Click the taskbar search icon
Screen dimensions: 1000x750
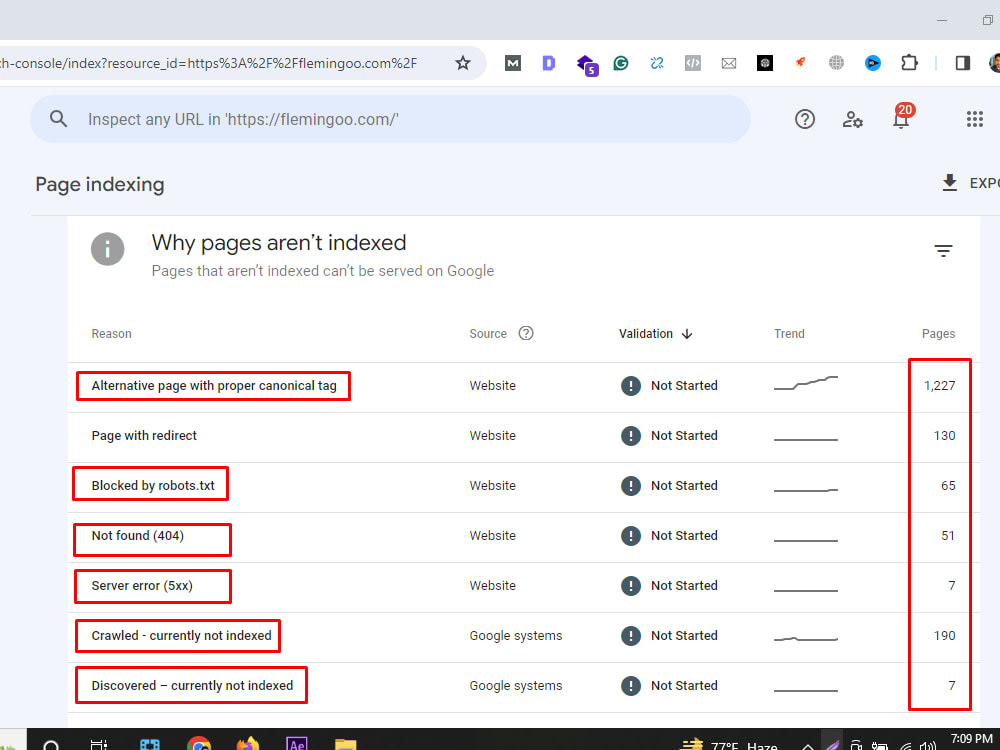click(x=51, y=745)
